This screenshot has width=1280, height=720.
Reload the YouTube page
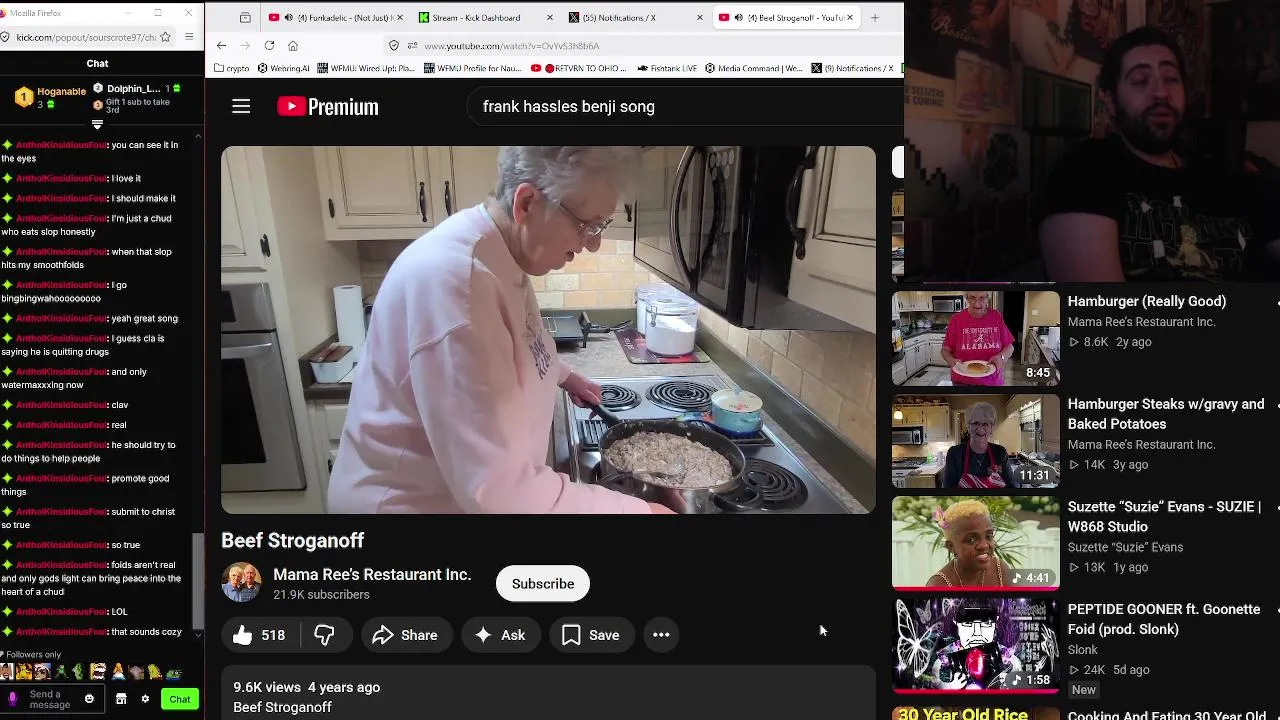pyautogui.click(x=269, y=45)
